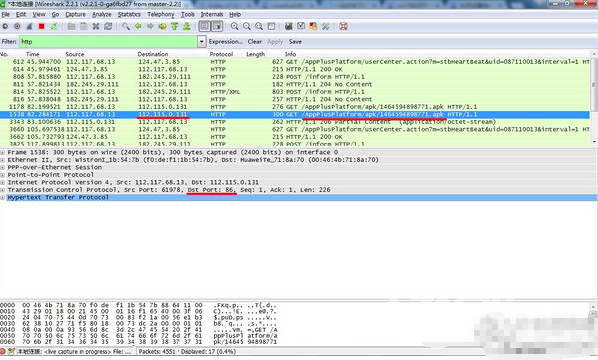
Task: Expand PPP-over-Ethernet Session node
Action: click(2, 167)
